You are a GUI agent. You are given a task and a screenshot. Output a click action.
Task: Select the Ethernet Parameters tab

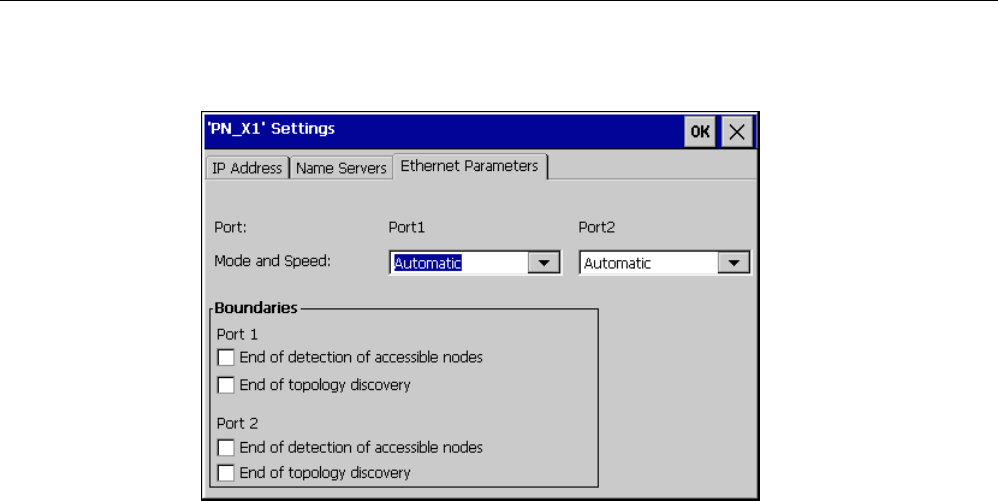469,166
